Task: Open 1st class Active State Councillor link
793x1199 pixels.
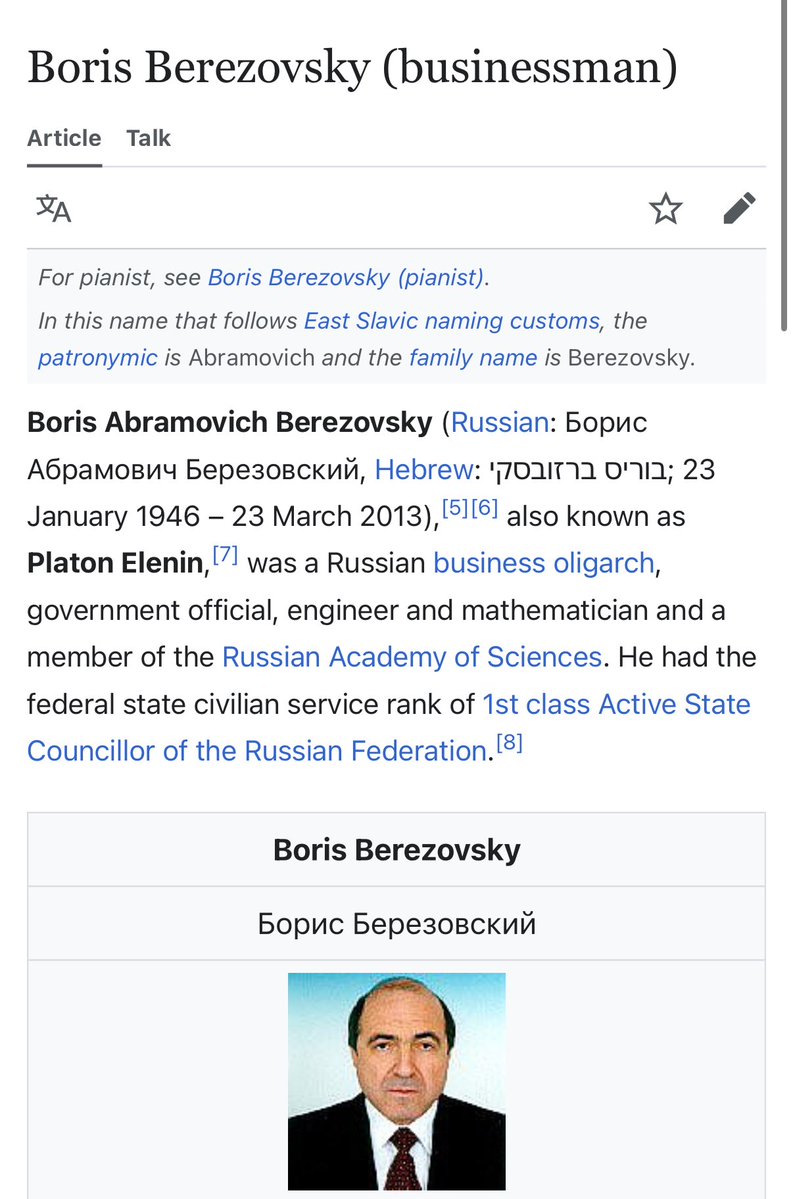Action: [x=616, y=704]
